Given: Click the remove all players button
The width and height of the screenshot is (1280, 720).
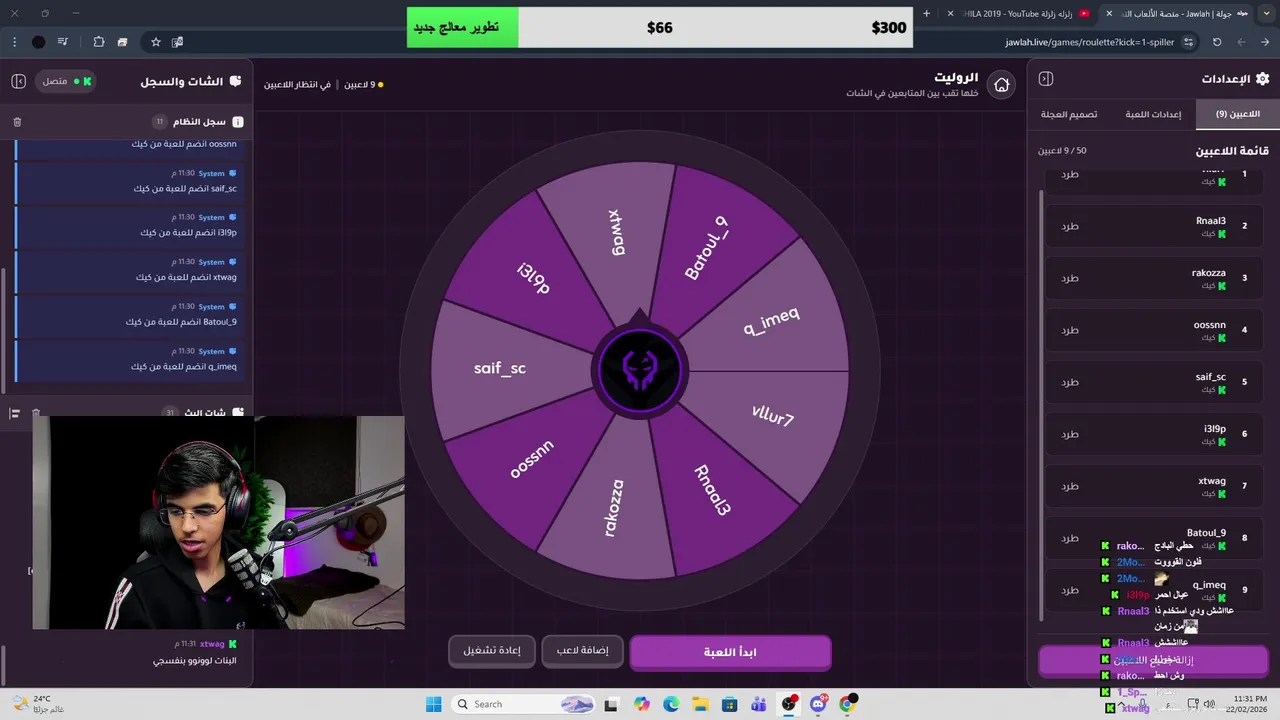Looking at the screenshot, I should click(1153, 660).
